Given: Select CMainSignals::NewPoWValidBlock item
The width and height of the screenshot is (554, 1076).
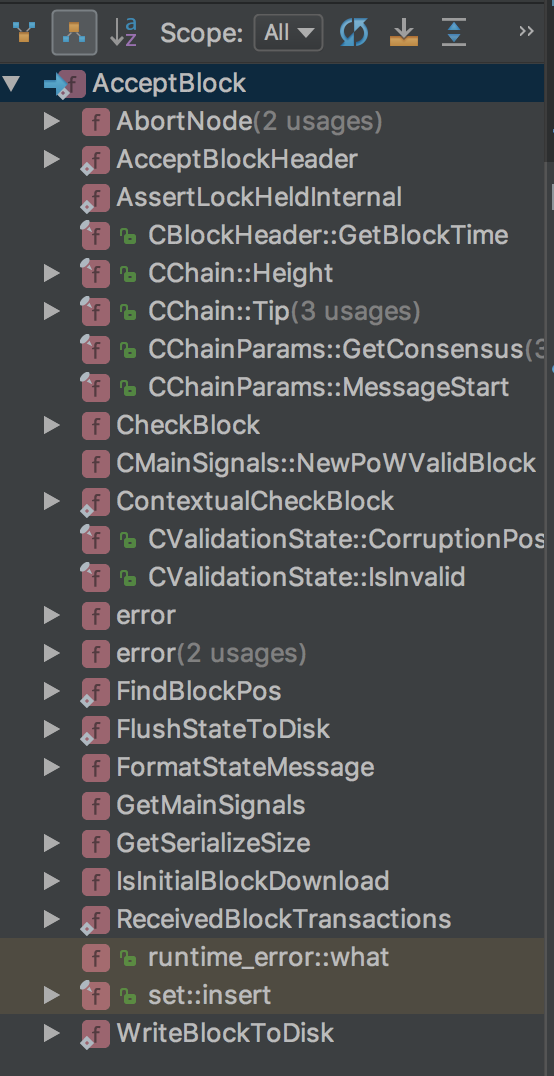Looking at the screenshot, I should [x=326, y=463].
